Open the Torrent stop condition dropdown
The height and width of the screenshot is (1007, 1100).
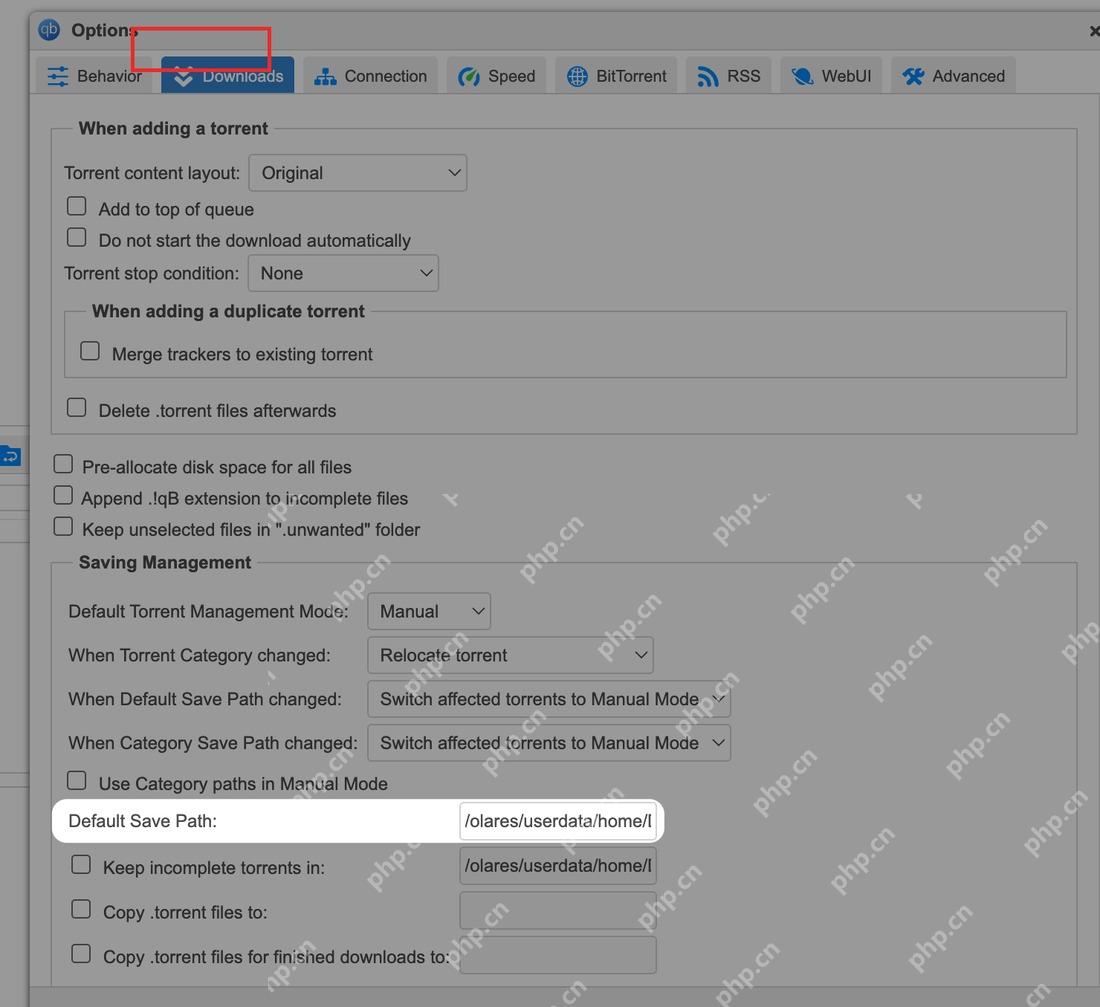click(x=343, y=273)
